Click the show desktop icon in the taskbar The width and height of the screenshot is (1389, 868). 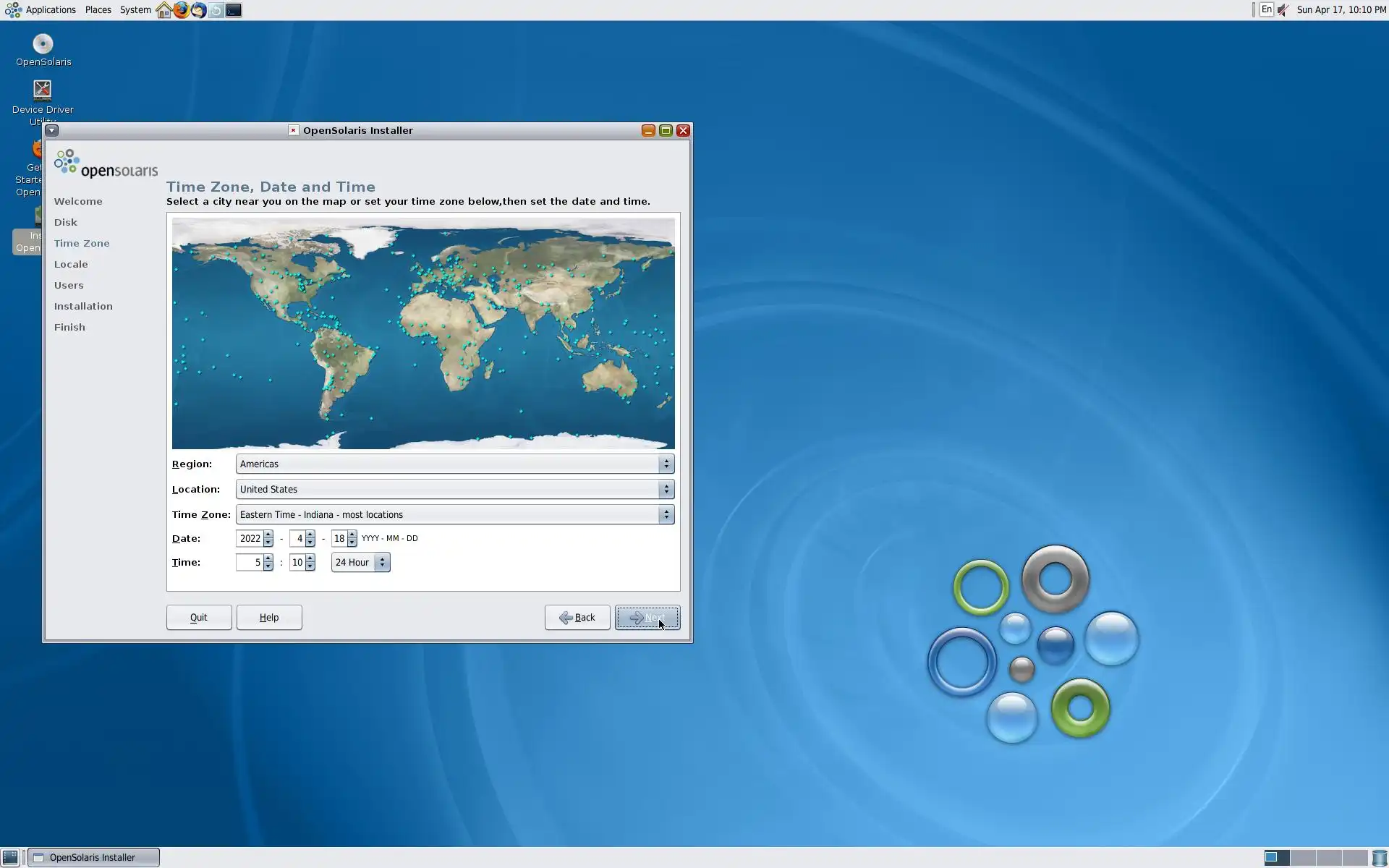click(x=10, y=857)
